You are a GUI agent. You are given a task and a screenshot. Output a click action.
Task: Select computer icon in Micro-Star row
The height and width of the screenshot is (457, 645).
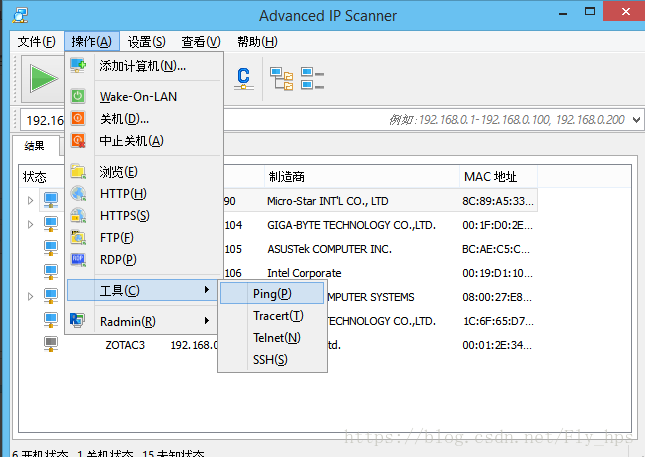pyautogui.click(x=51, y=200)
